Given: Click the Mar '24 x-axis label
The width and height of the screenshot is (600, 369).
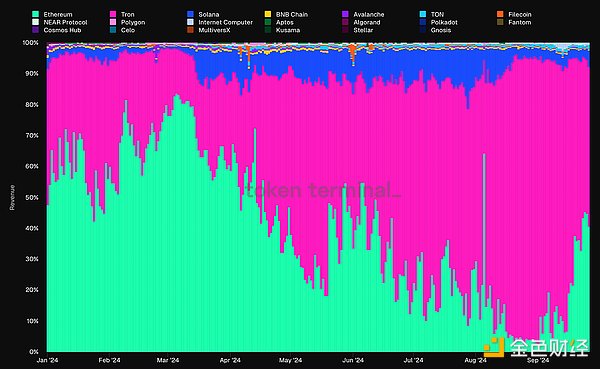Looking at the screenshot, I should pyautogui.click(x=168, y=360).
